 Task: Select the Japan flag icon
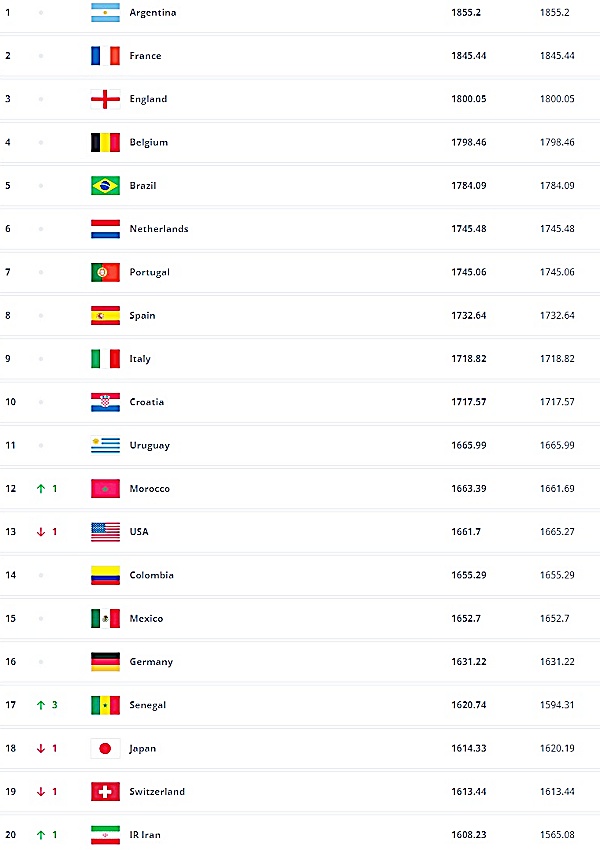[x=105, y=748]
